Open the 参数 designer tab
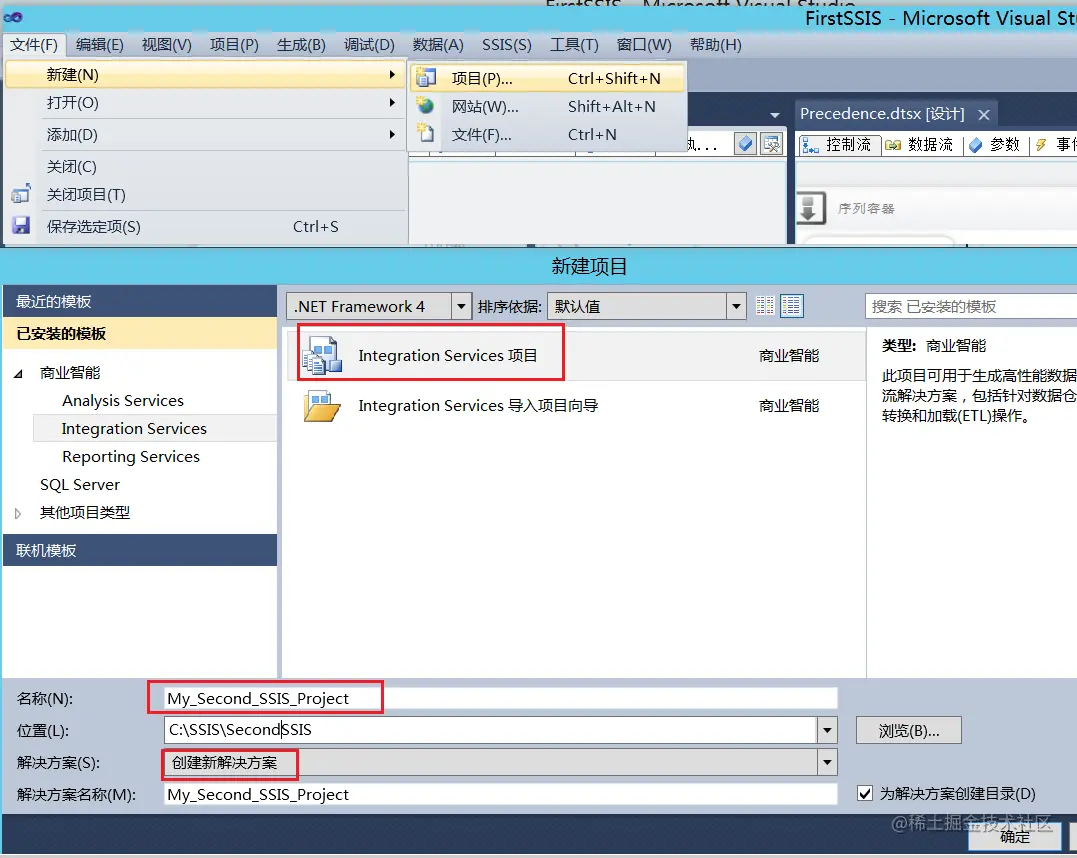The width and height of the screenshot is (1077, 858). click(995, 144)
